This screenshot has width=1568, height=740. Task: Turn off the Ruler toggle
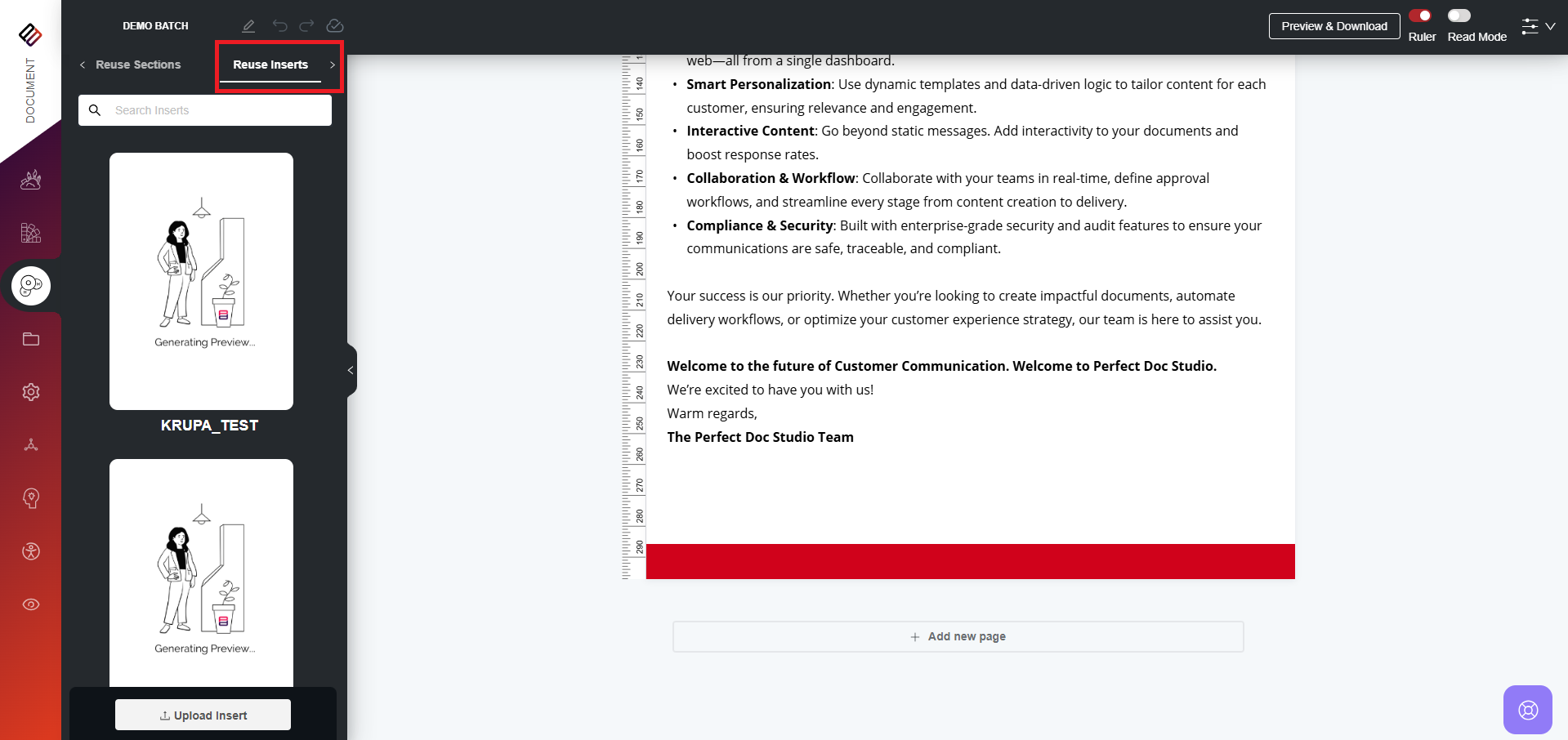pyautogui.click(x=1420, y=16)
